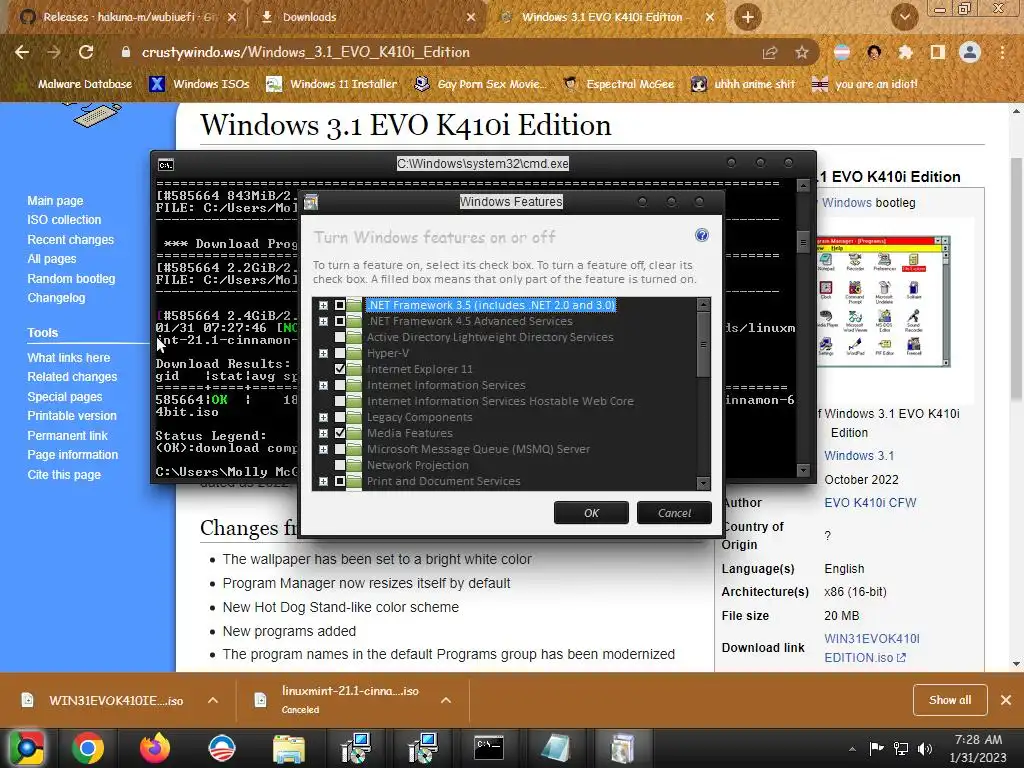The width and height of the screenshot is (1024, 768).
Task: Uncheck Internet Explorer 11 checkbox
Action: click(340, 369)
